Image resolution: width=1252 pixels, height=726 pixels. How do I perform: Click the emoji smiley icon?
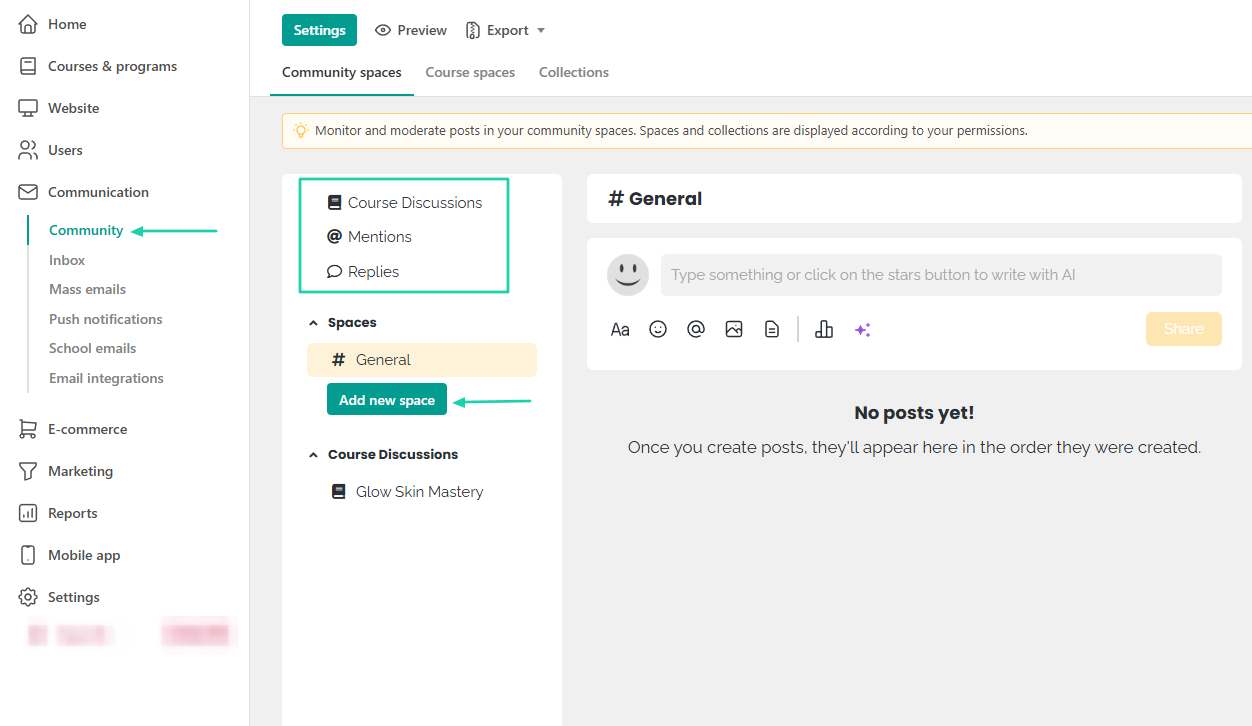658,329
